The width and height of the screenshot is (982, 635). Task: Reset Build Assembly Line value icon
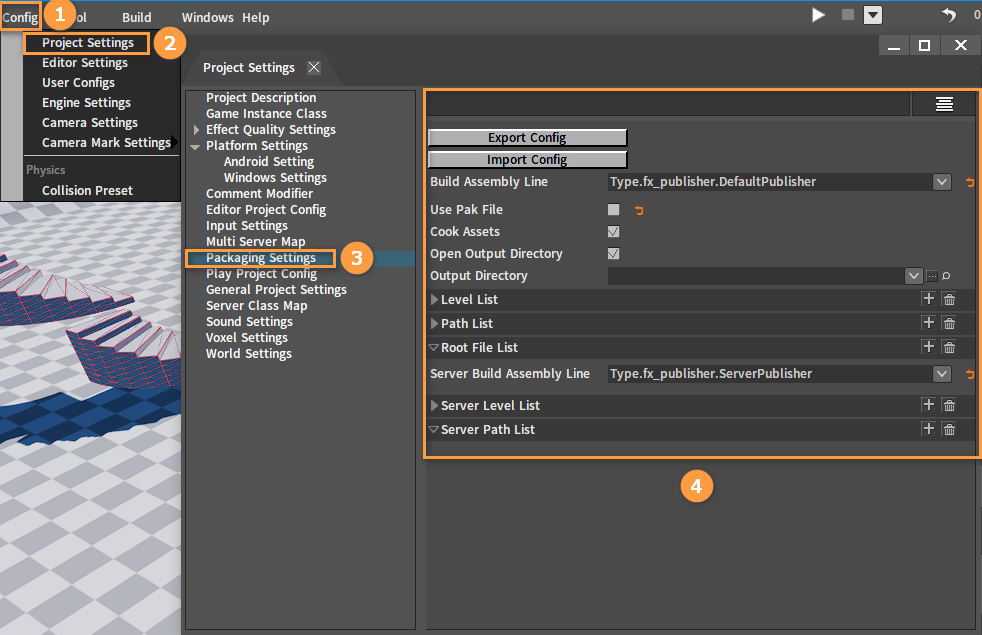pos(970,182)
